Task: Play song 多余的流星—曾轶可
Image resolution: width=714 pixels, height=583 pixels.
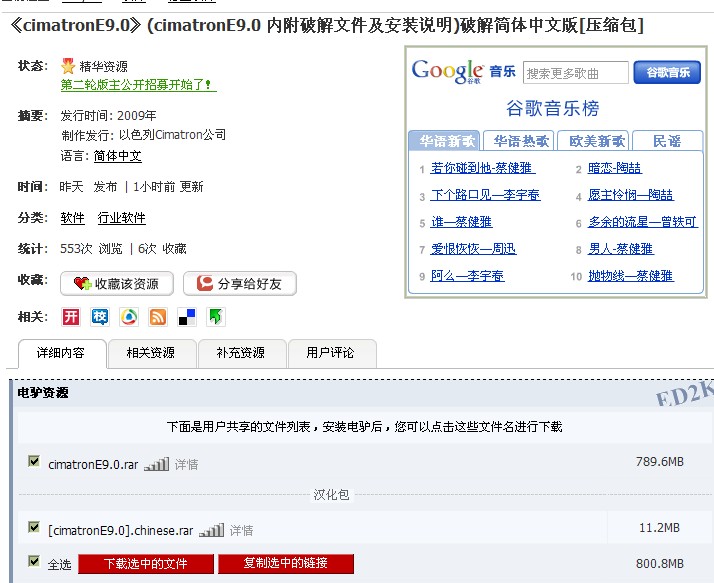Action: pyautogui.click(x=643, y=222)
